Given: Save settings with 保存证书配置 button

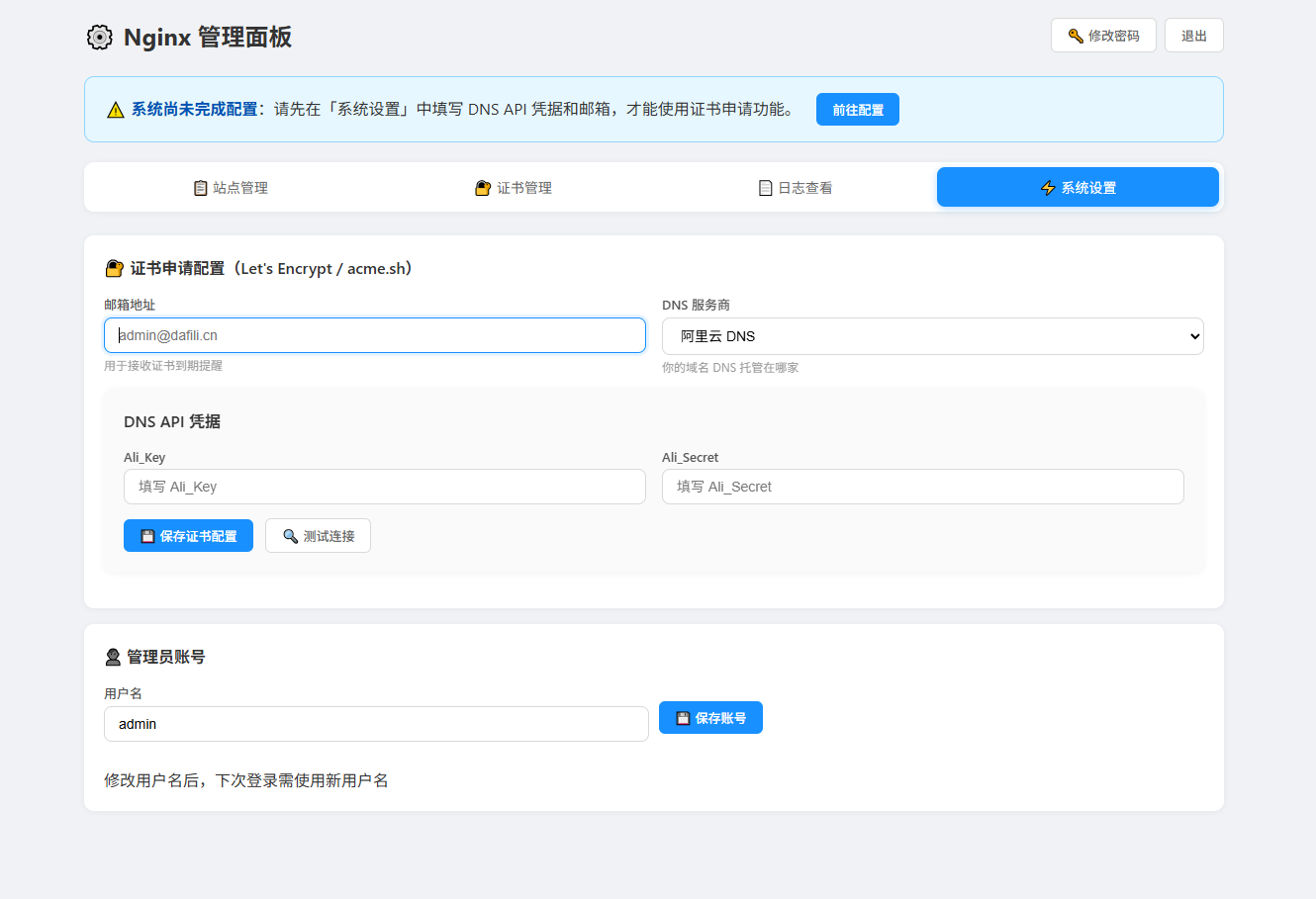Looking at the screenshot, I should pyautogui.click(x=188, y=536).
